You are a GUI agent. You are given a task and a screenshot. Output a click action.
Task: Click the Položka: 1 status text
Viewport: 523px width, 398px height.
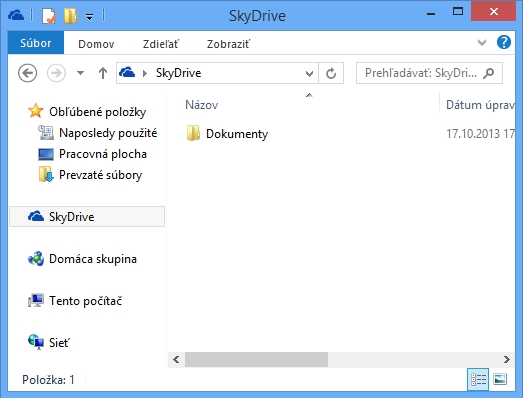48,380
